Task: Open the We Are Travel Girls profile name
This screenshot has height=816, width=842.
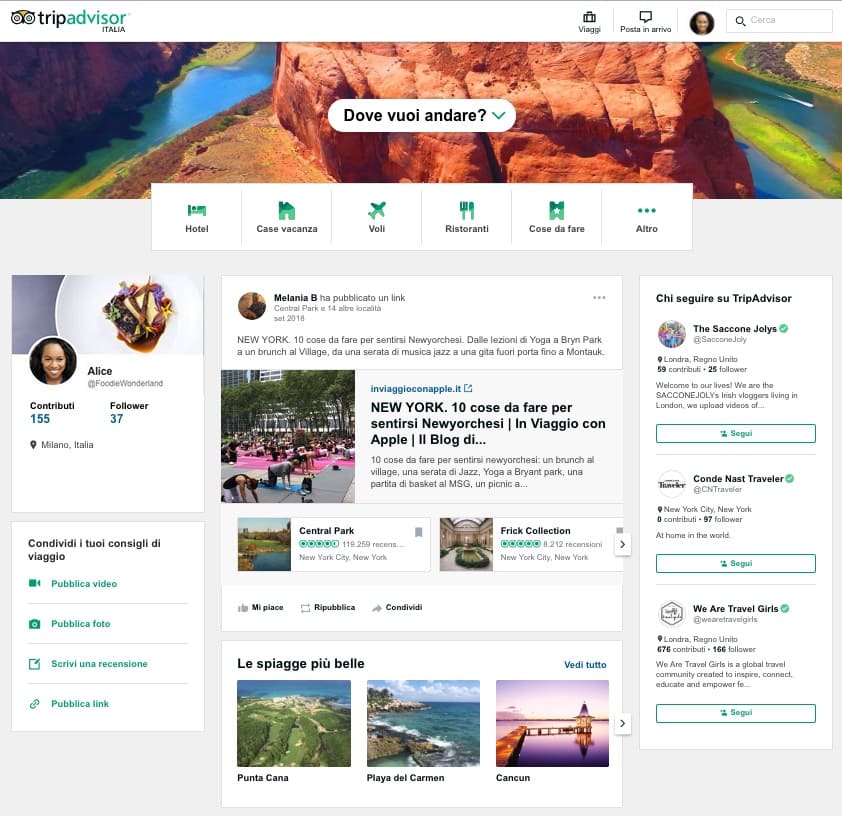Action: 735,609
